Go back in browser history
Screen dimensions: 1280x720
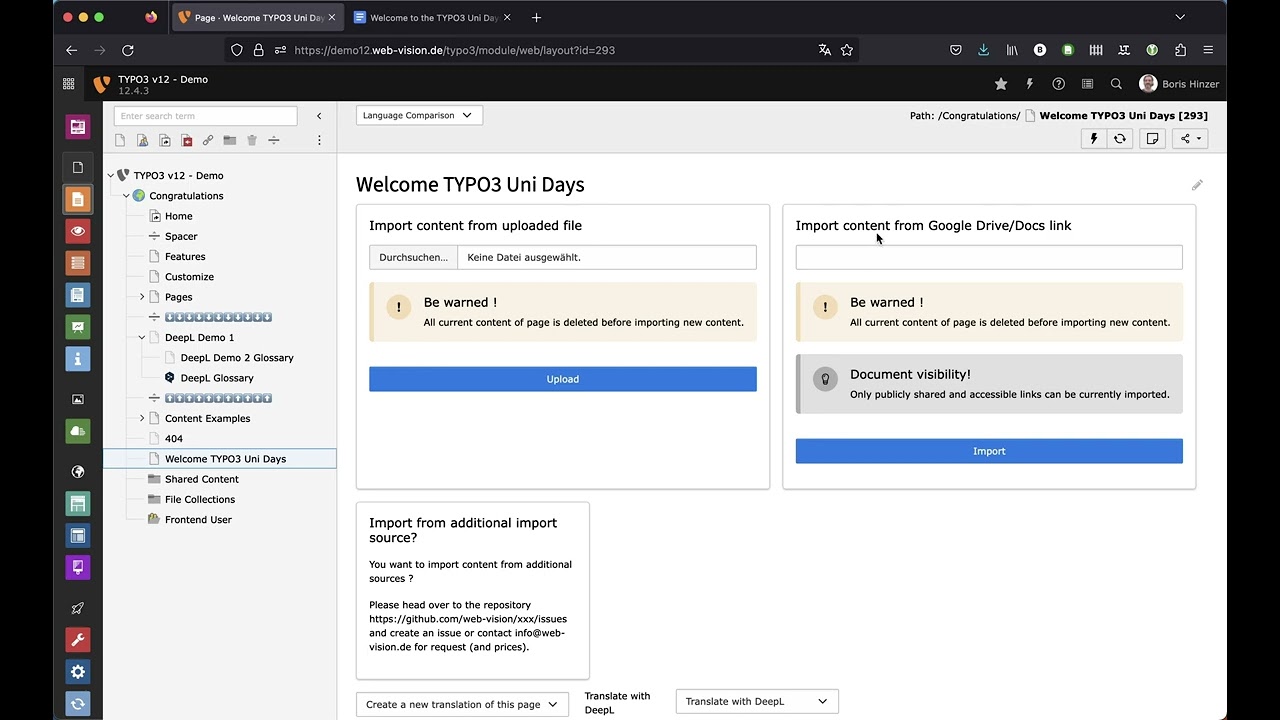[x=71, y=50]
